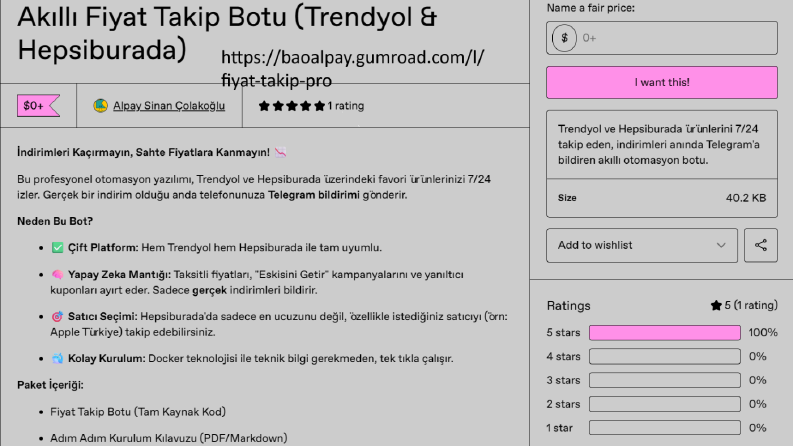
Task: Open Alpay Sinan Çolakoğlu seller profile link
Action: (169, 106)
